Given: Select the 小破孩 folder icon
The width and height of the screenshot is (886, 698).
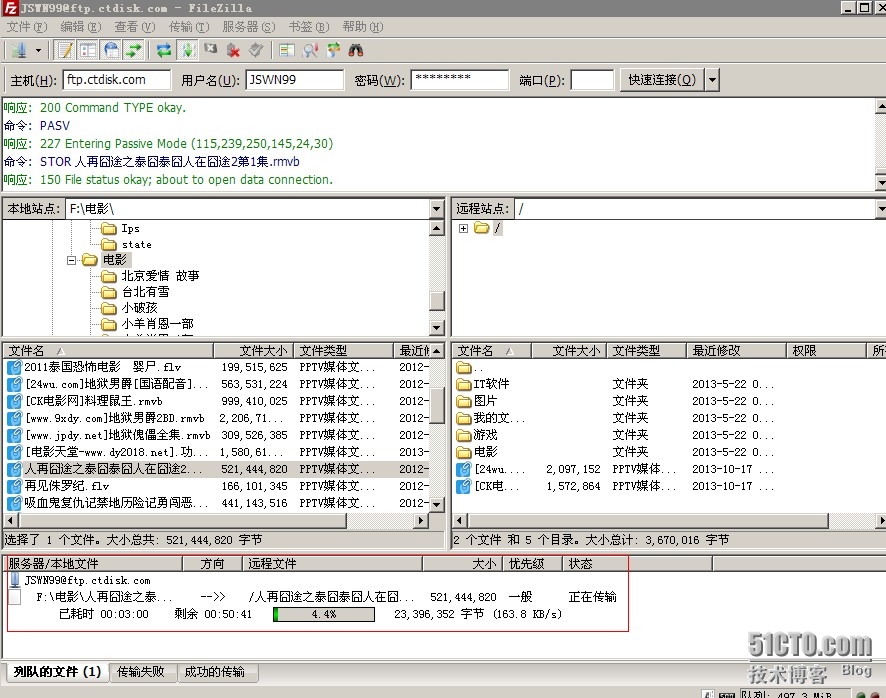Looking at the screenshot, I should [108, 308].
